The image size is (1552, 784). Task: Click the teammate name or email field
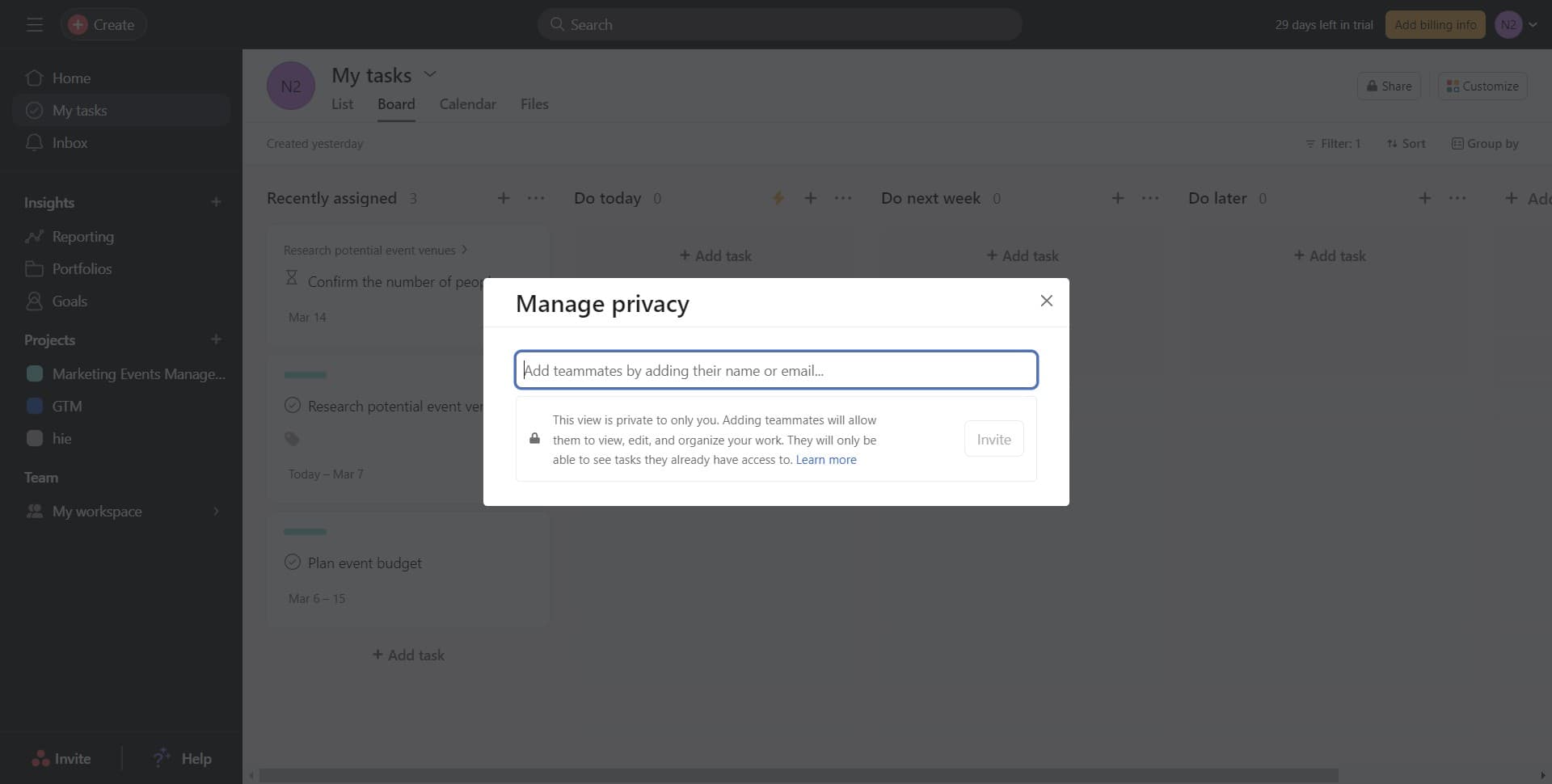point(775,369)
